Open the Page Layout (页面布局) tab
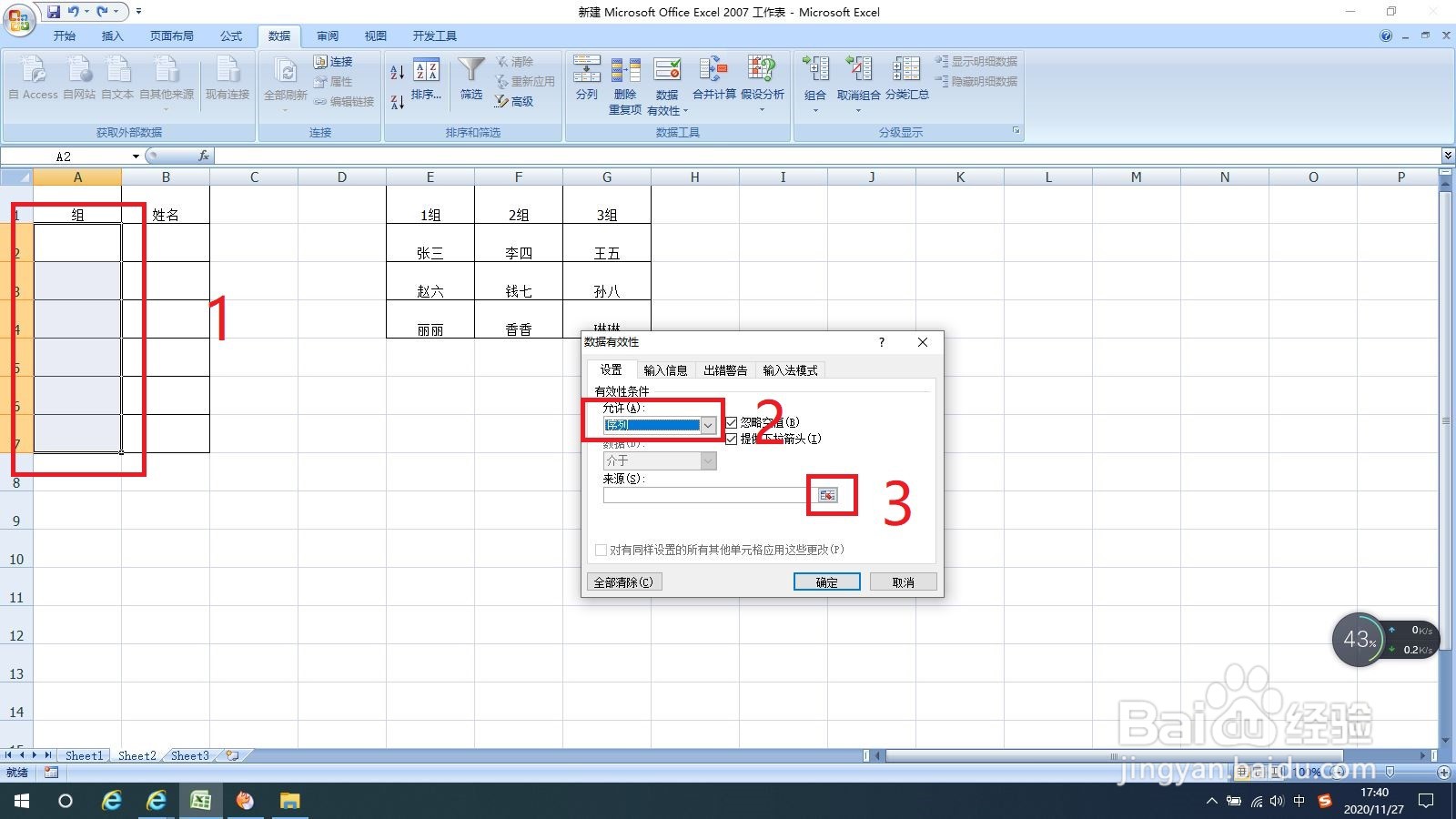Image resolution: width=1456 pixels, height=819 pixels. pos(171,35)
